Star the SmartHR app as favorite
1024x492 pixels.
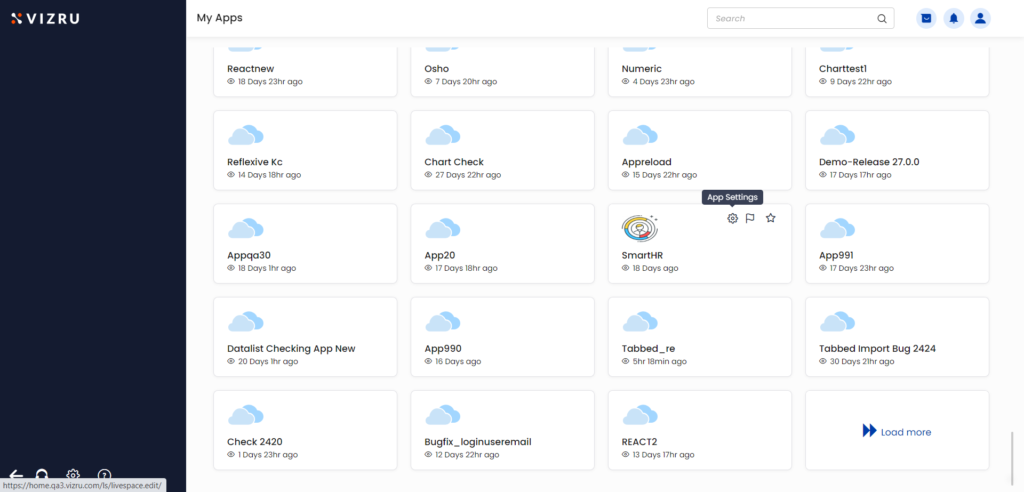coord(771,218)
